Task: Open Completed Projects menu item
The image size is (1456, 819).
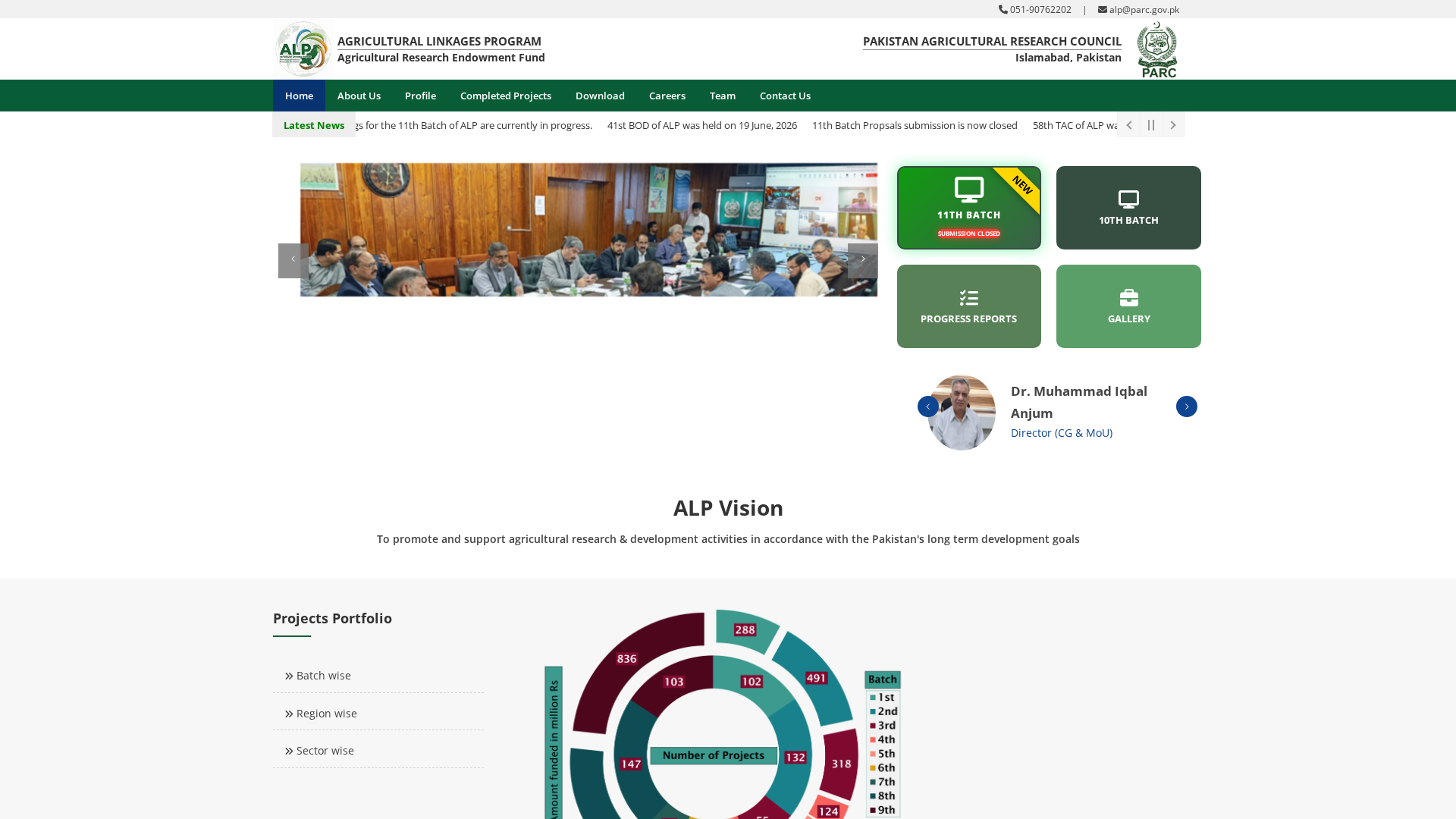Action: (506, 96)
